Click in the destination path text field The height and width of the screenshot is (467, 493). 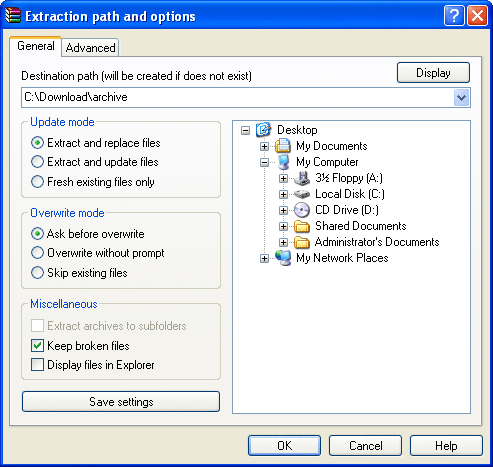(237, 97)
